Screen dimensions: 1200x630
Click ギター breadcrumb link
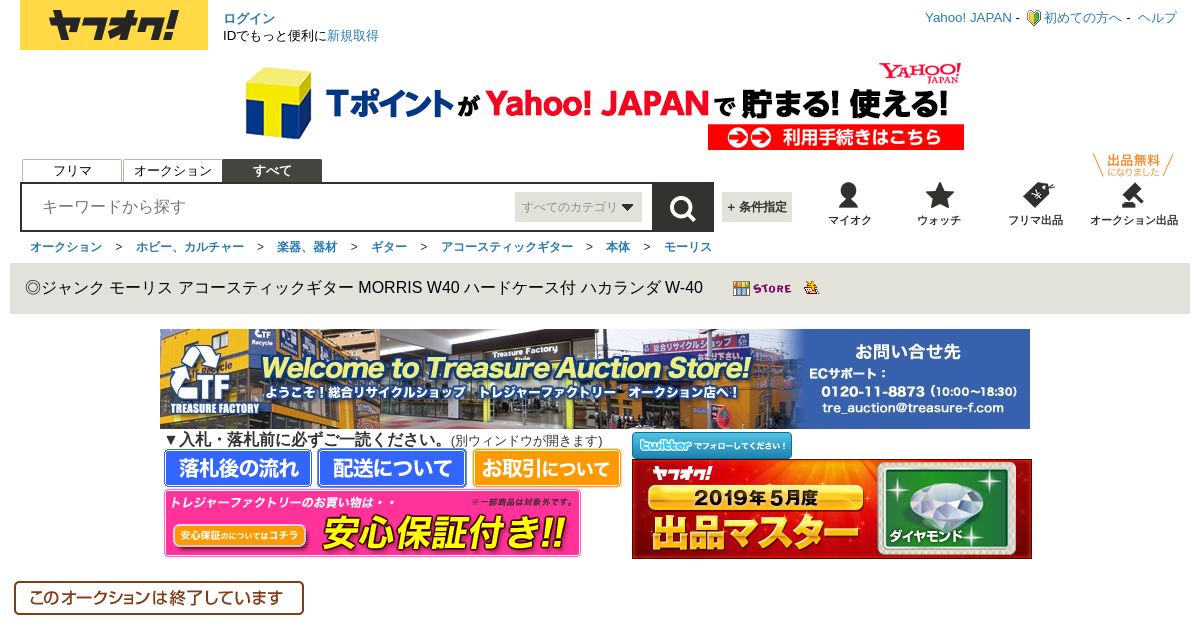click(389, 247)
